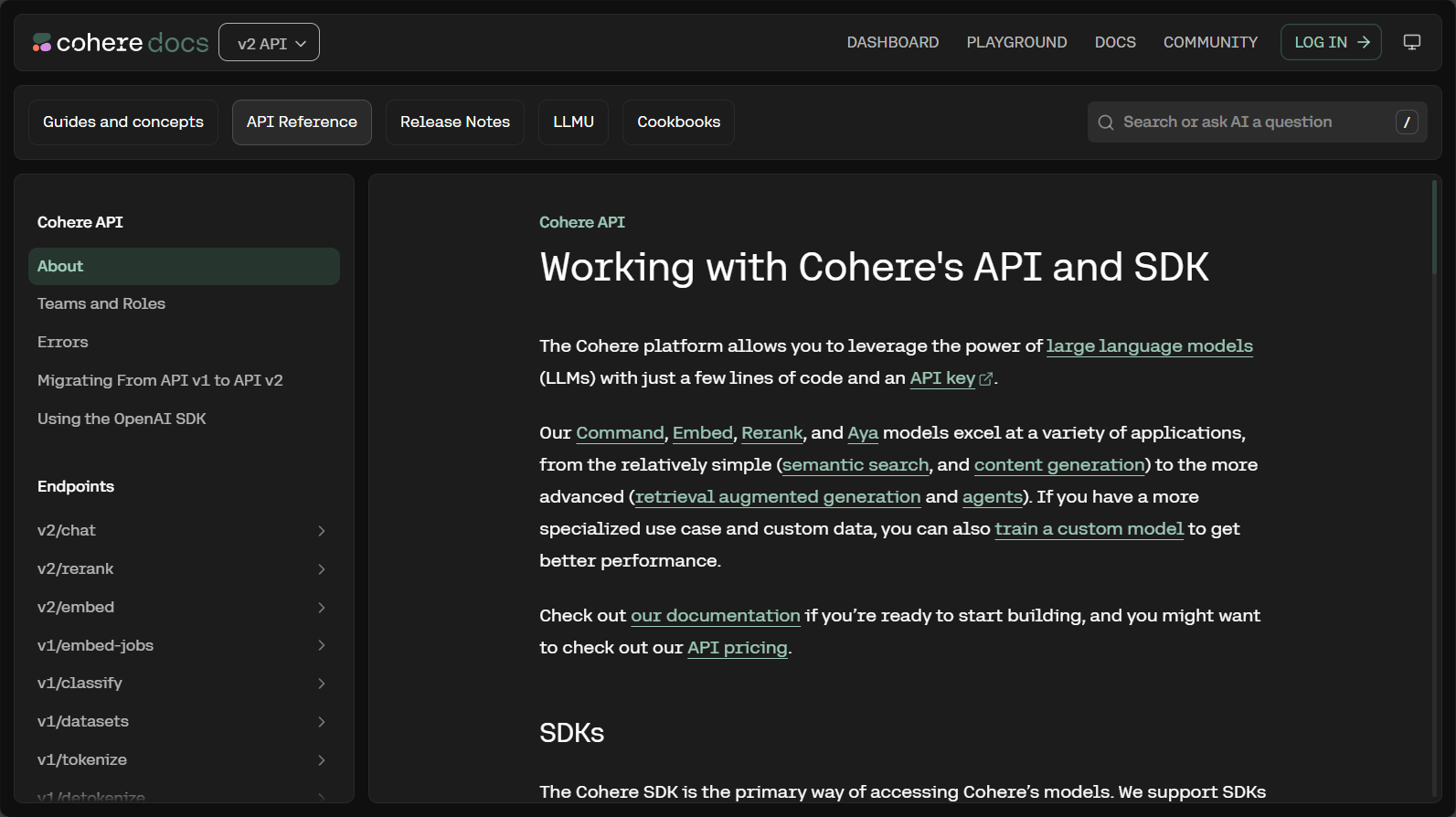This screenshot has height=817, width=1456.
Task: Expand the v2/embed endpoint chevron
Action: tap(322, 608)
